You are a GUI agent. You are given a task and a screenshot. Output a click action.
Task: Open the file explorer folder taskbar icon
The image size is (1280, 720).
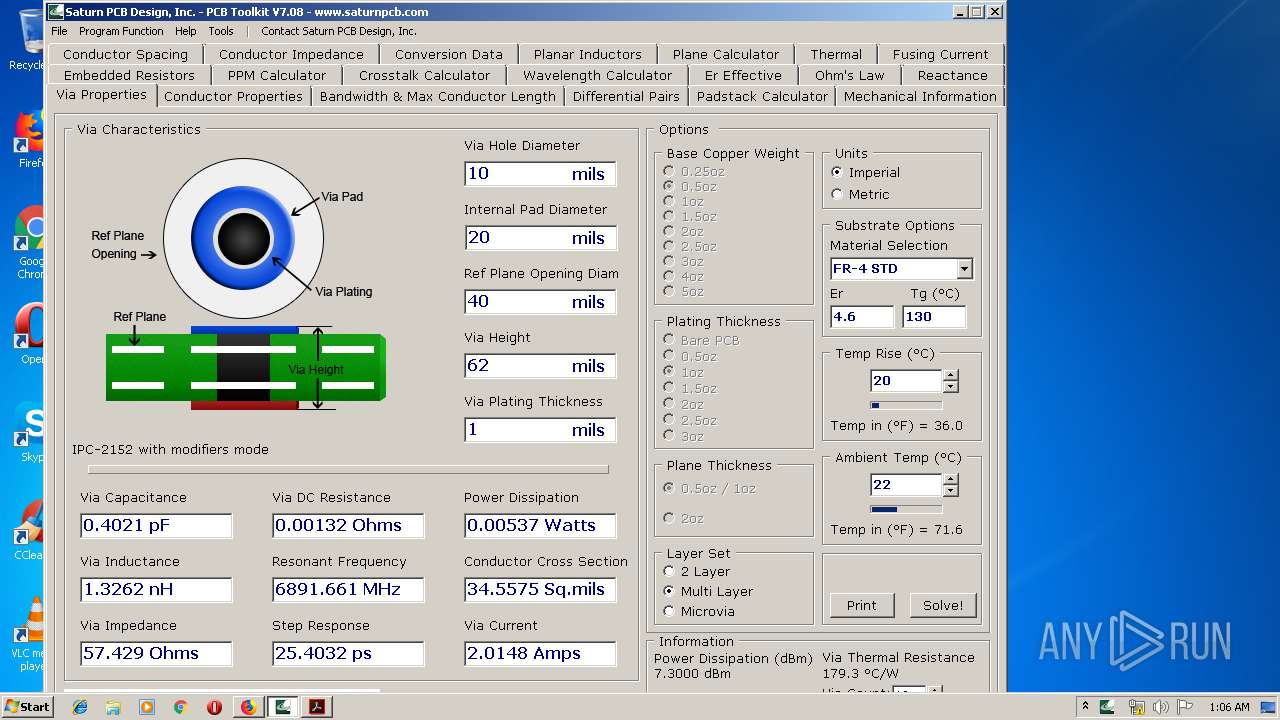(113, 707)
